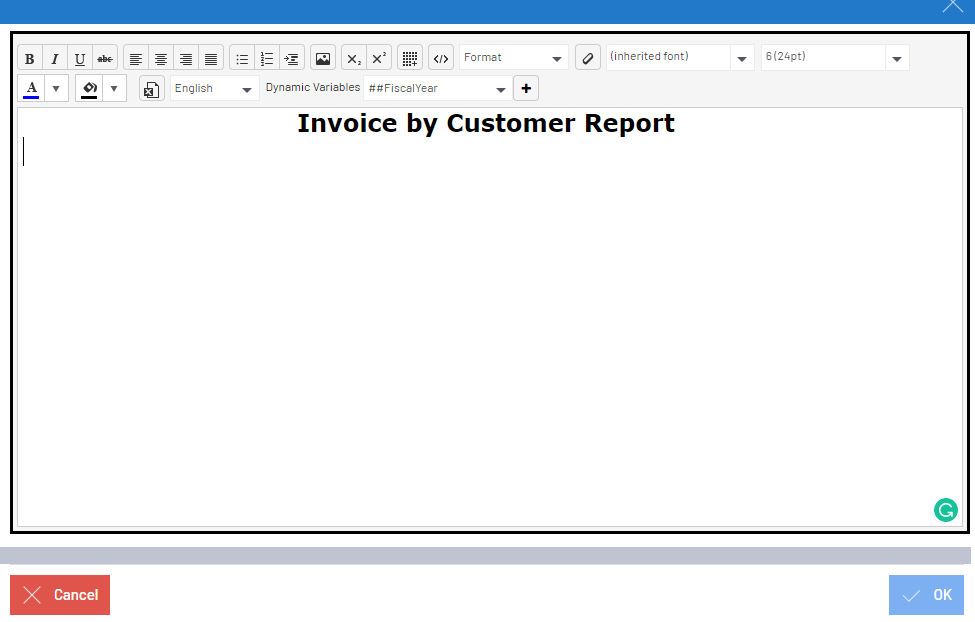
Task: Open the Format paragraph style dropdown
Action: (x=513, y=57)
